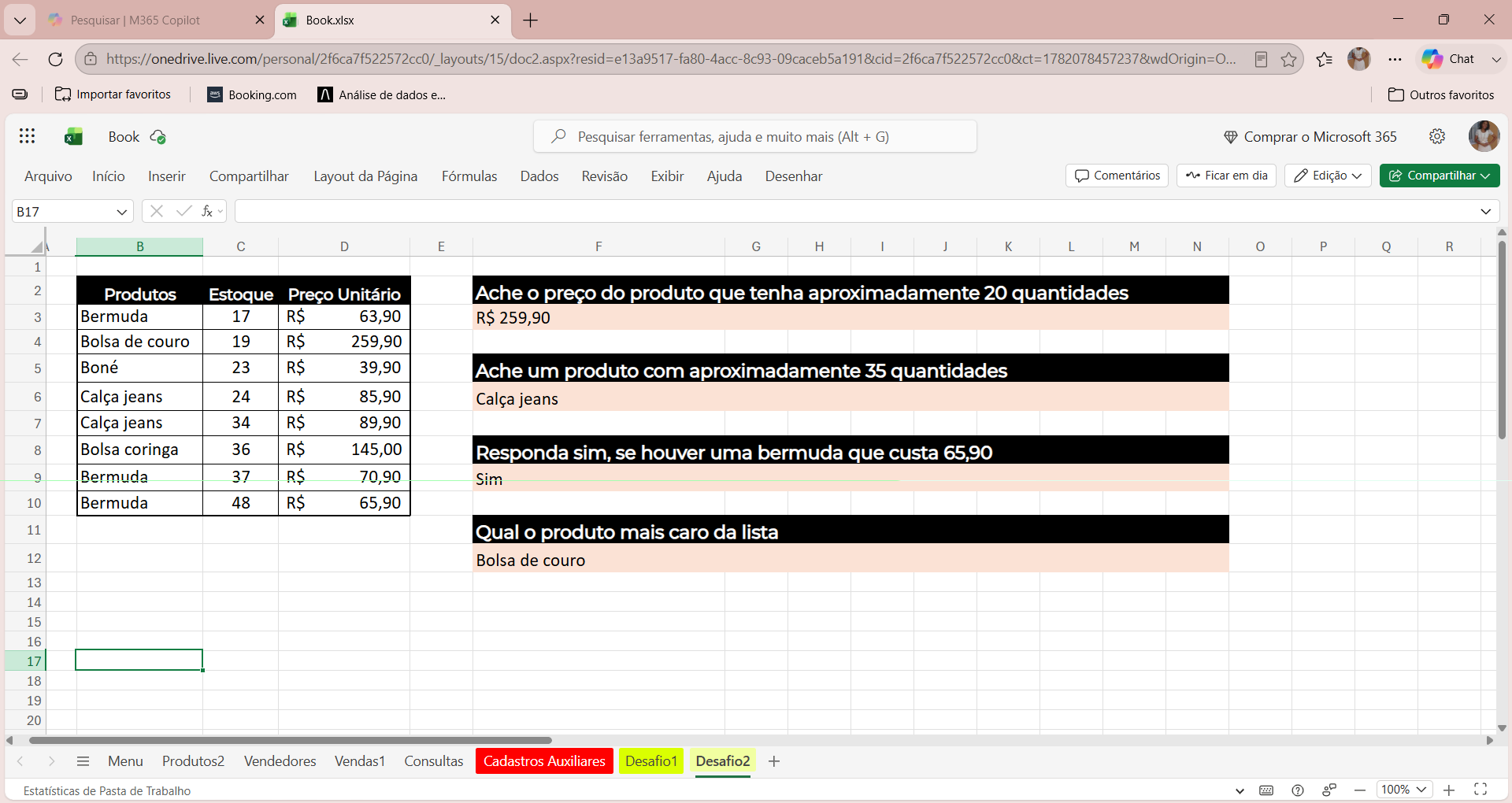
Task: Click the Comentários button
Action: coord(1117,176)
